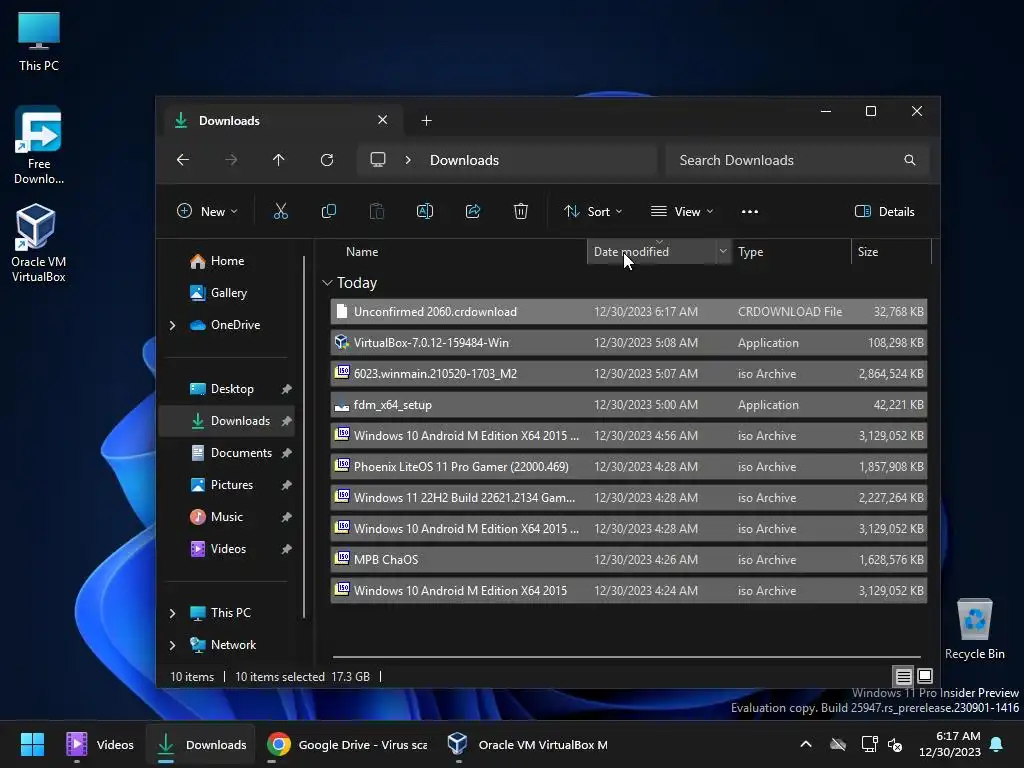1024x768 pixels.
Task: Refresh the Downloads folder
Action: pos(327,160)
